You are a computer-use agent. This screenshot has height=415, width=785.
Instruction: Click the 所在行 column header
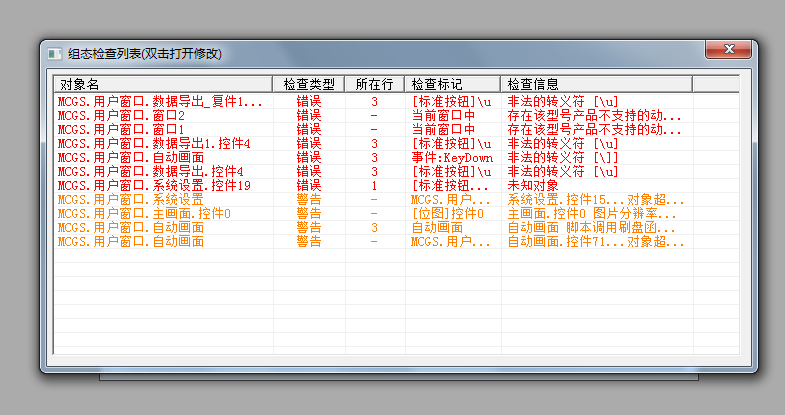pos(374,84)
